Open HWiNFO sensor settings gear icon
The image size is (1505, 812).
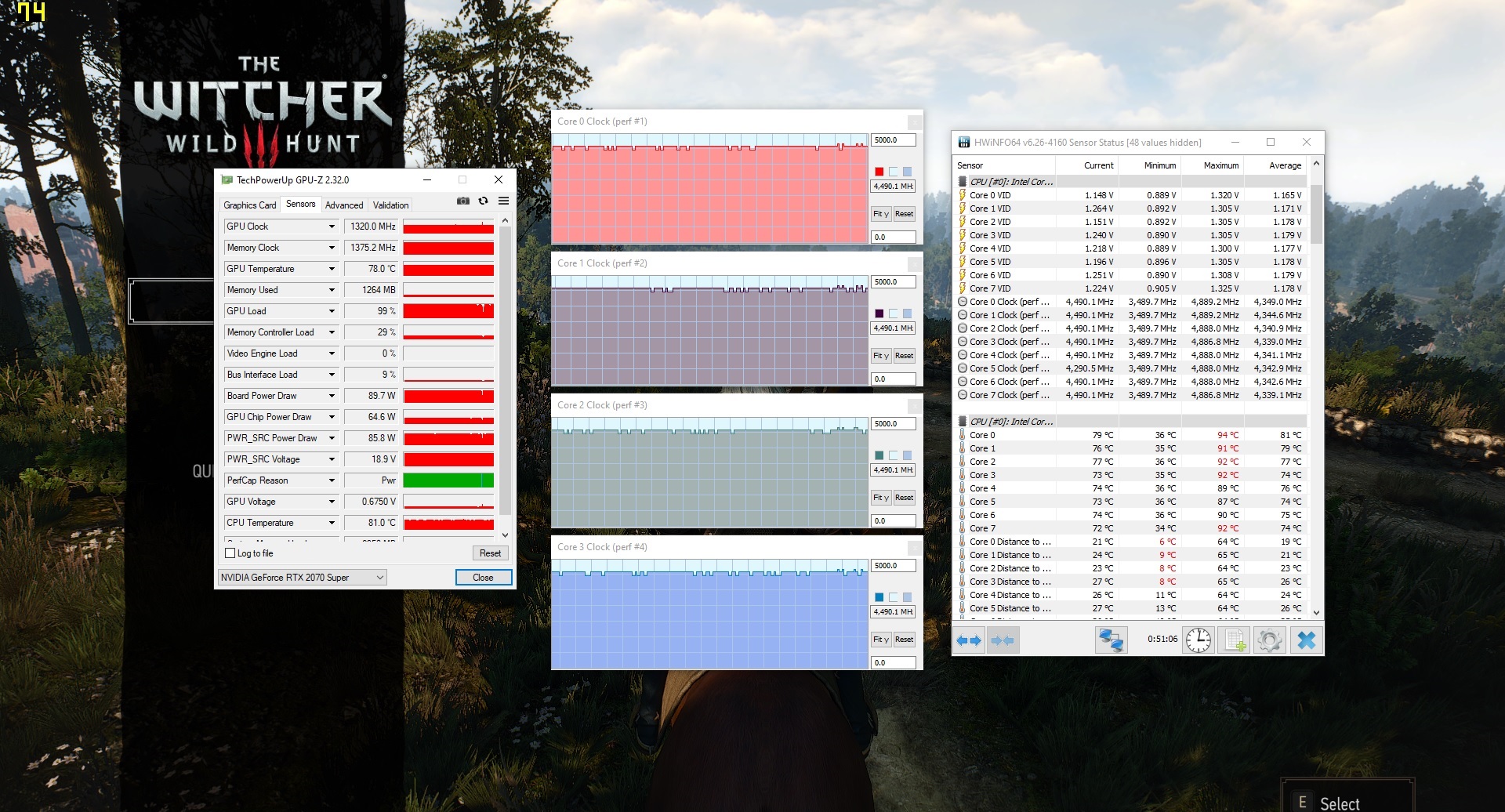click(1269, 640)
